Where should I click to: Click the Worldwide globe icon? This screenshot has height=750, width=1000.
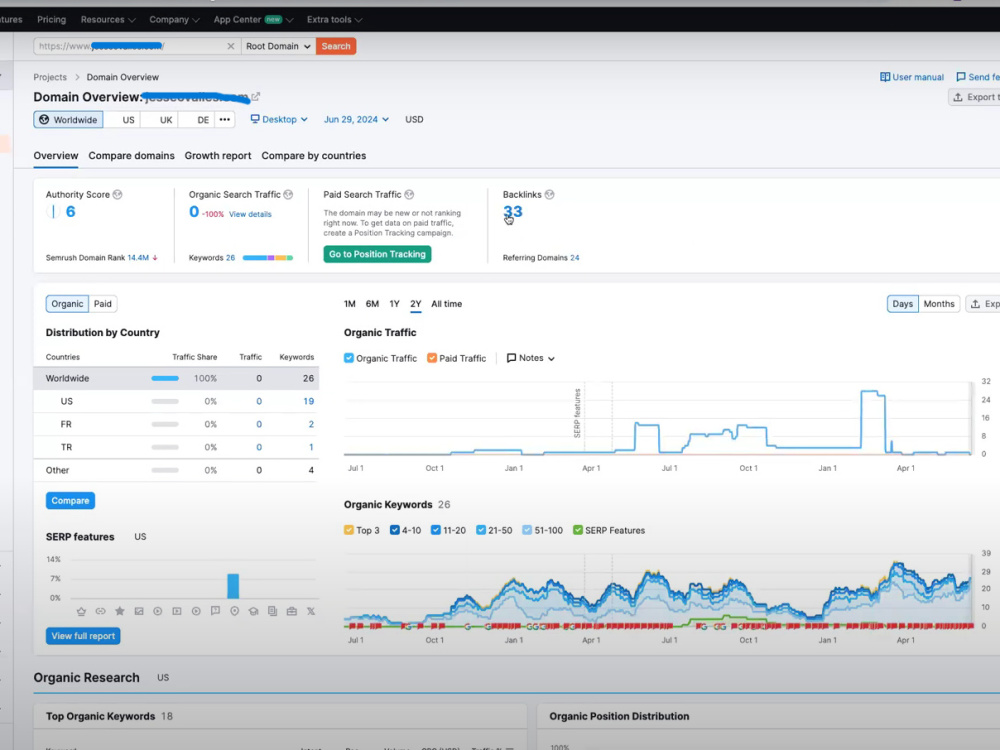(44, 119)
